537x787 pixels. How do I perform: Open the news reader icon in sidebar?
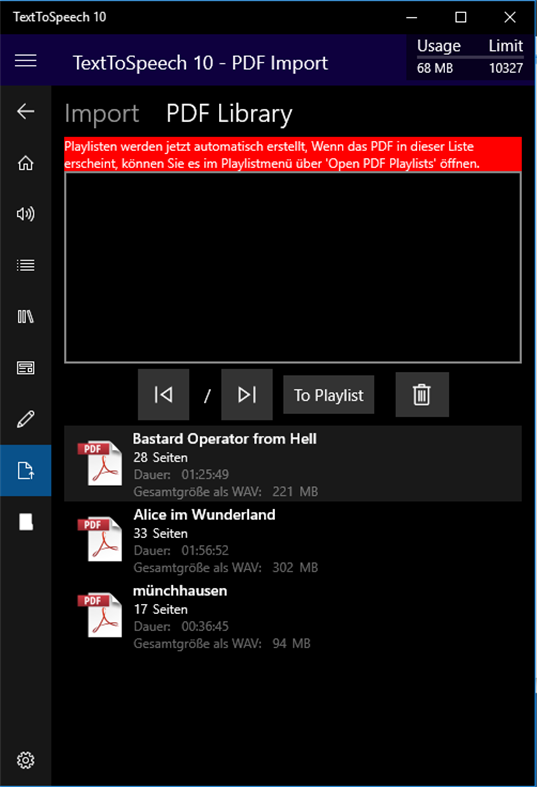coord(26,368)
